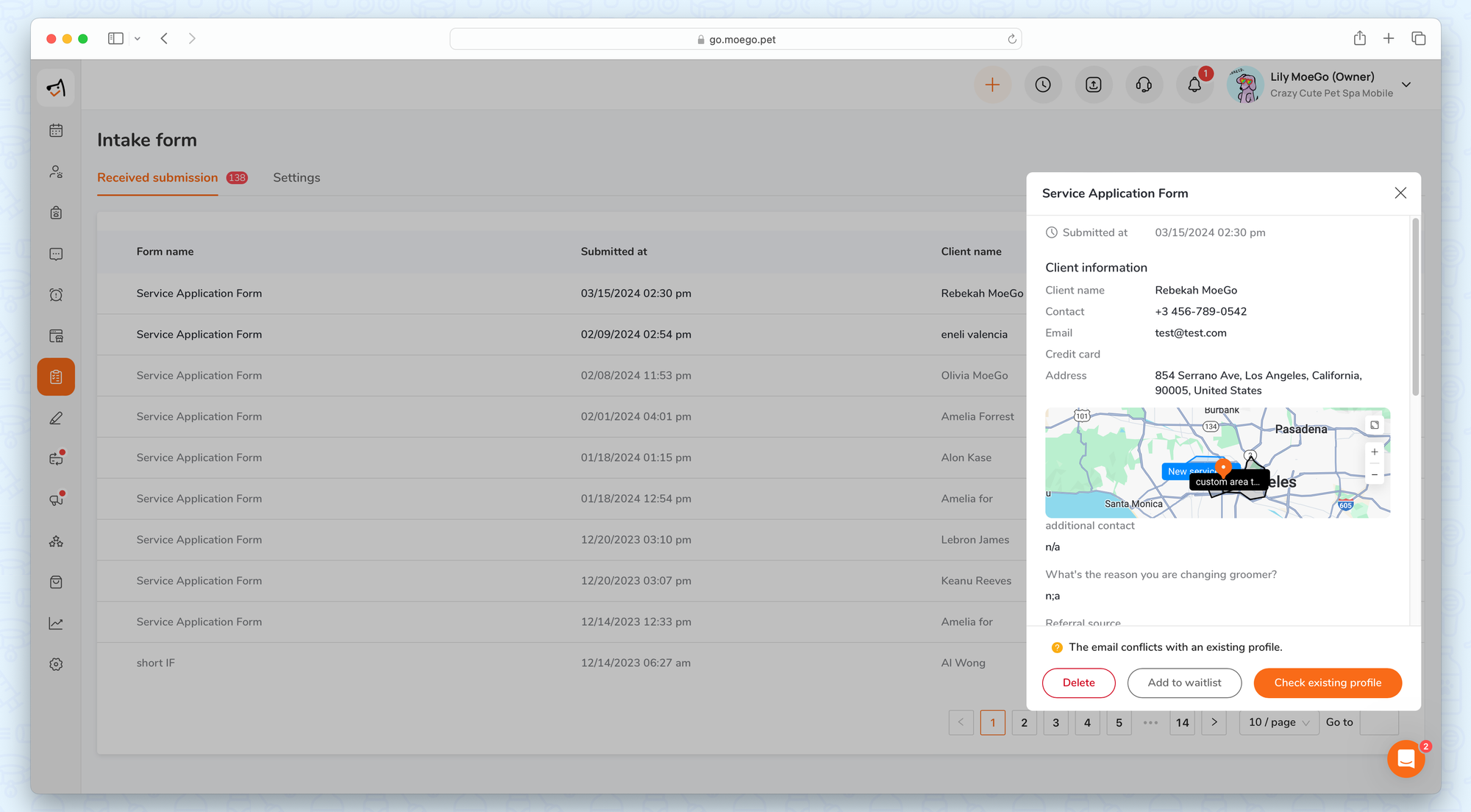1471x812 pixels.
Task: Expand the Lily MoeGo account dropdown
Action: [1406, 85]
